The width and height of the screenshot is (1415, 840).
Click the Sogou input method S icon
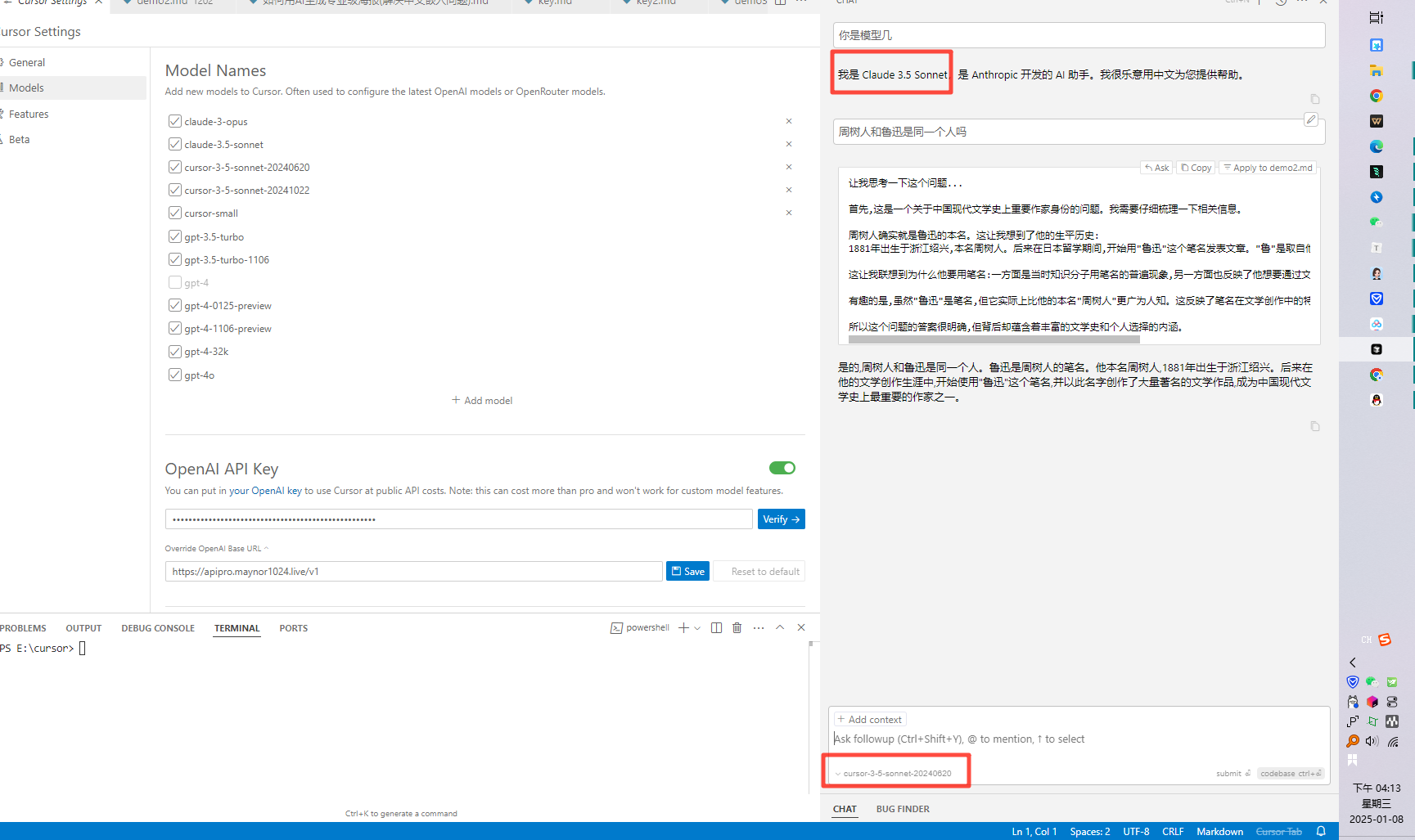click(x=1385, y=640)
